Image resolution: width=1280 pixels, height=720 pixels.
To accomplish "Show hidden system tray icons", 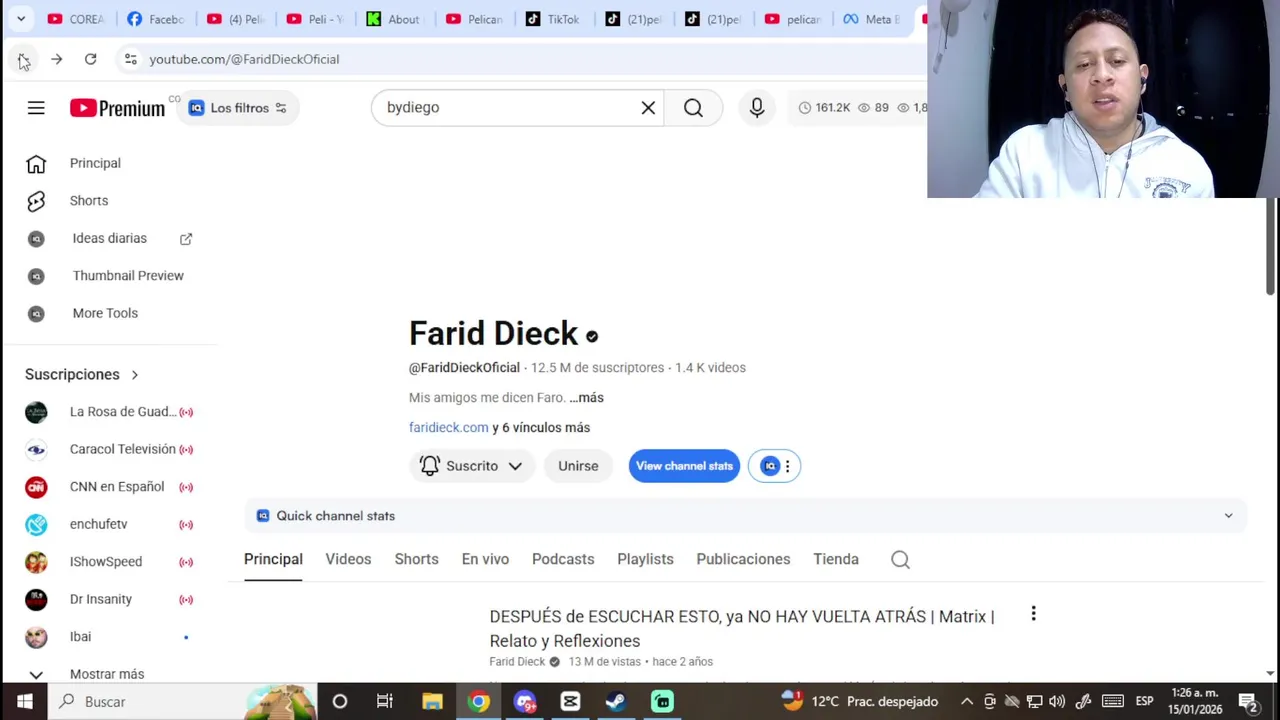I will 966,702.
